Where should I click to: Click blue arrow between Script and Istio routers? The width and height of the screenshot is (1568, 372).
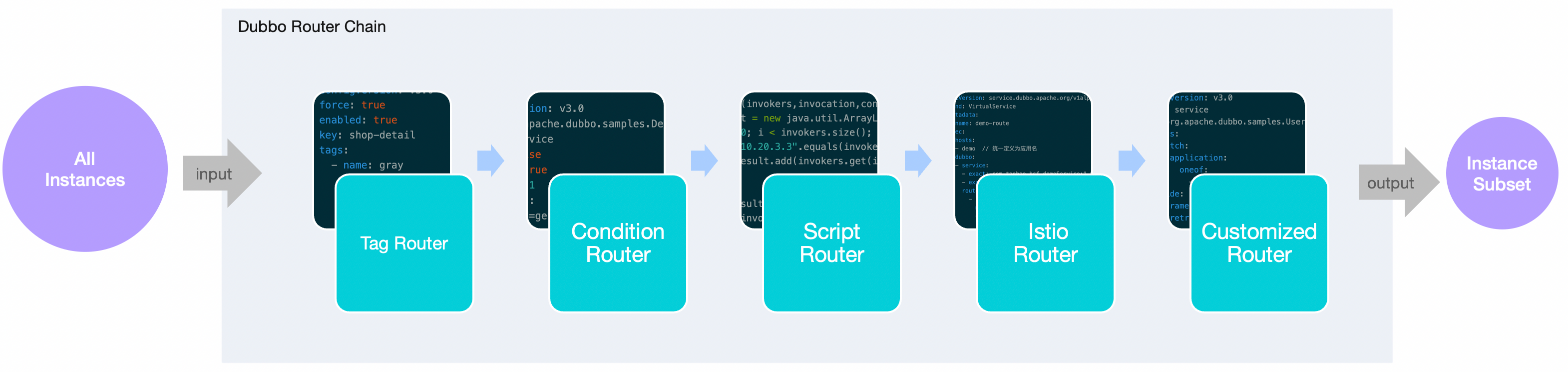pyautogui.click(x=918, y=161)
